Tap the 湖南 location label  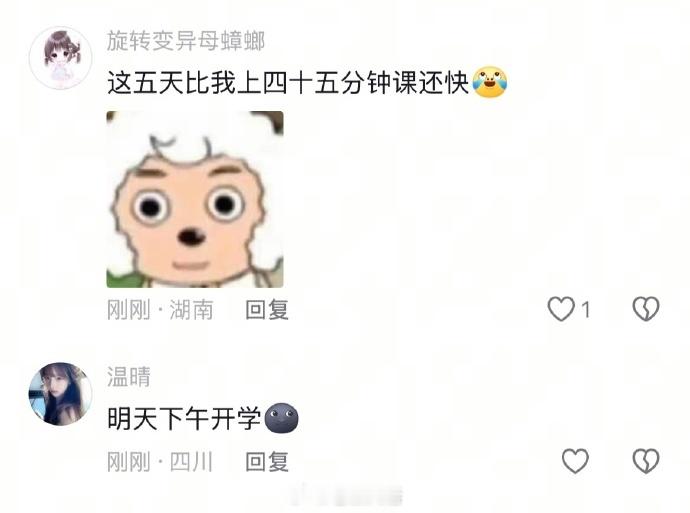(x=192, y=310)
